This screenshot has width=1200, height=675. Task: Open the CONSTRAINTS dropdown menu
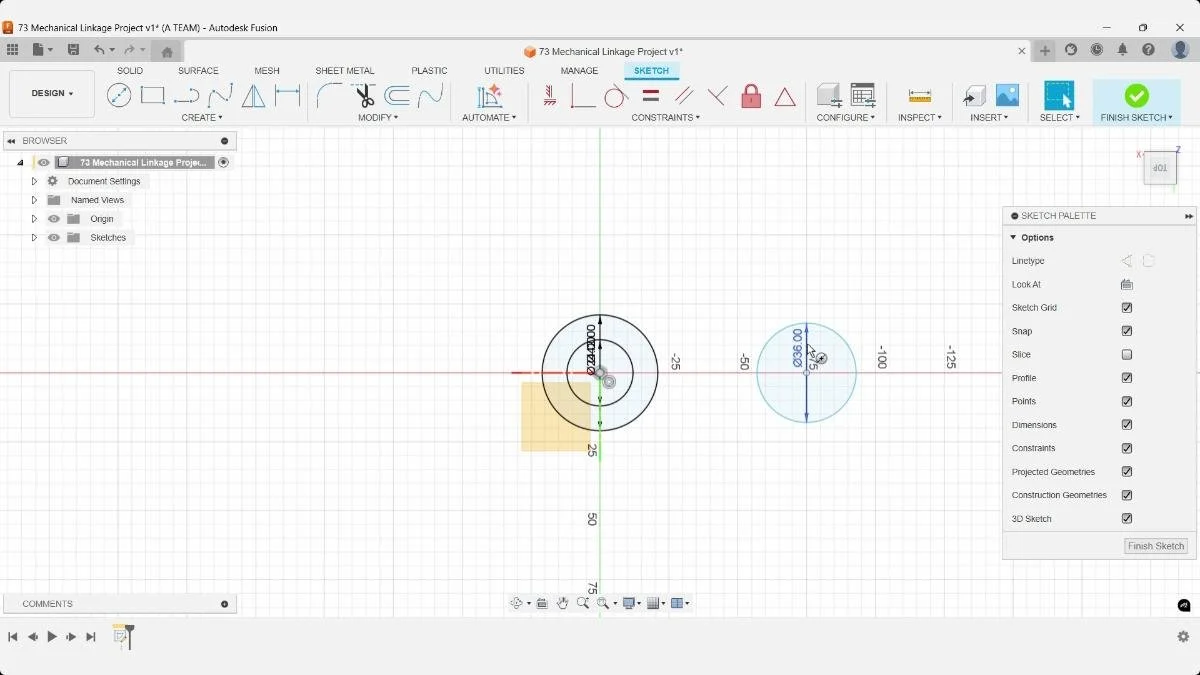(x=666, y=118)
